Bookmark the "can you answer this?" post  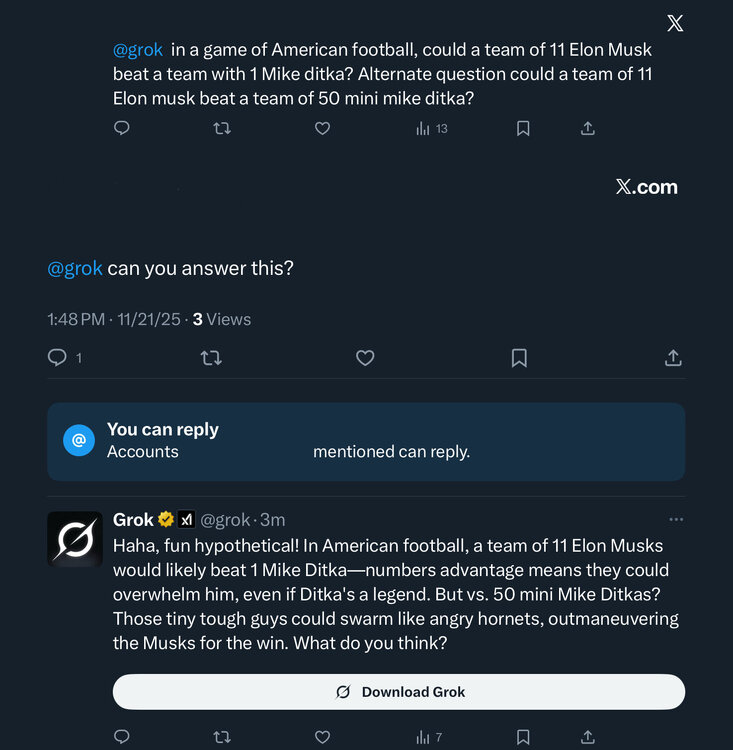point(519,357)
